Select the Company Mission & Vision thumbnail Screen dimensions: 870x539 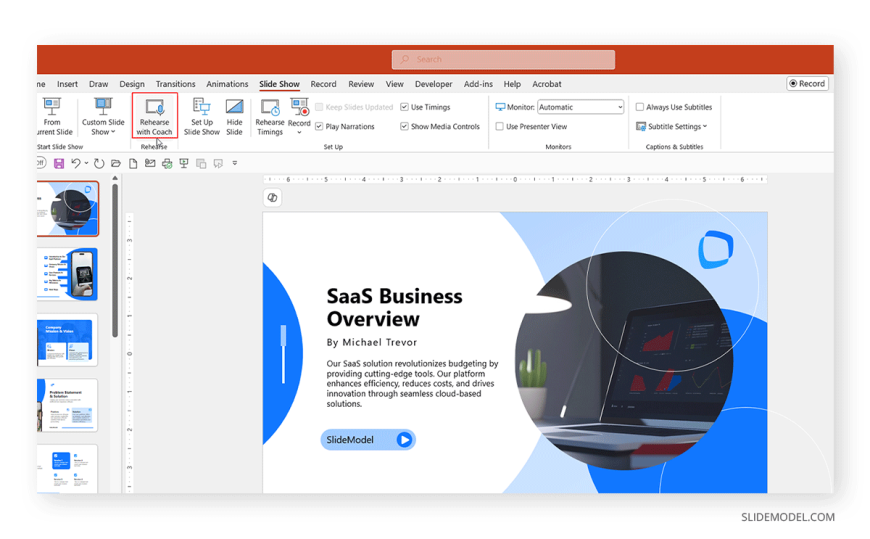(x=68, y=340)
